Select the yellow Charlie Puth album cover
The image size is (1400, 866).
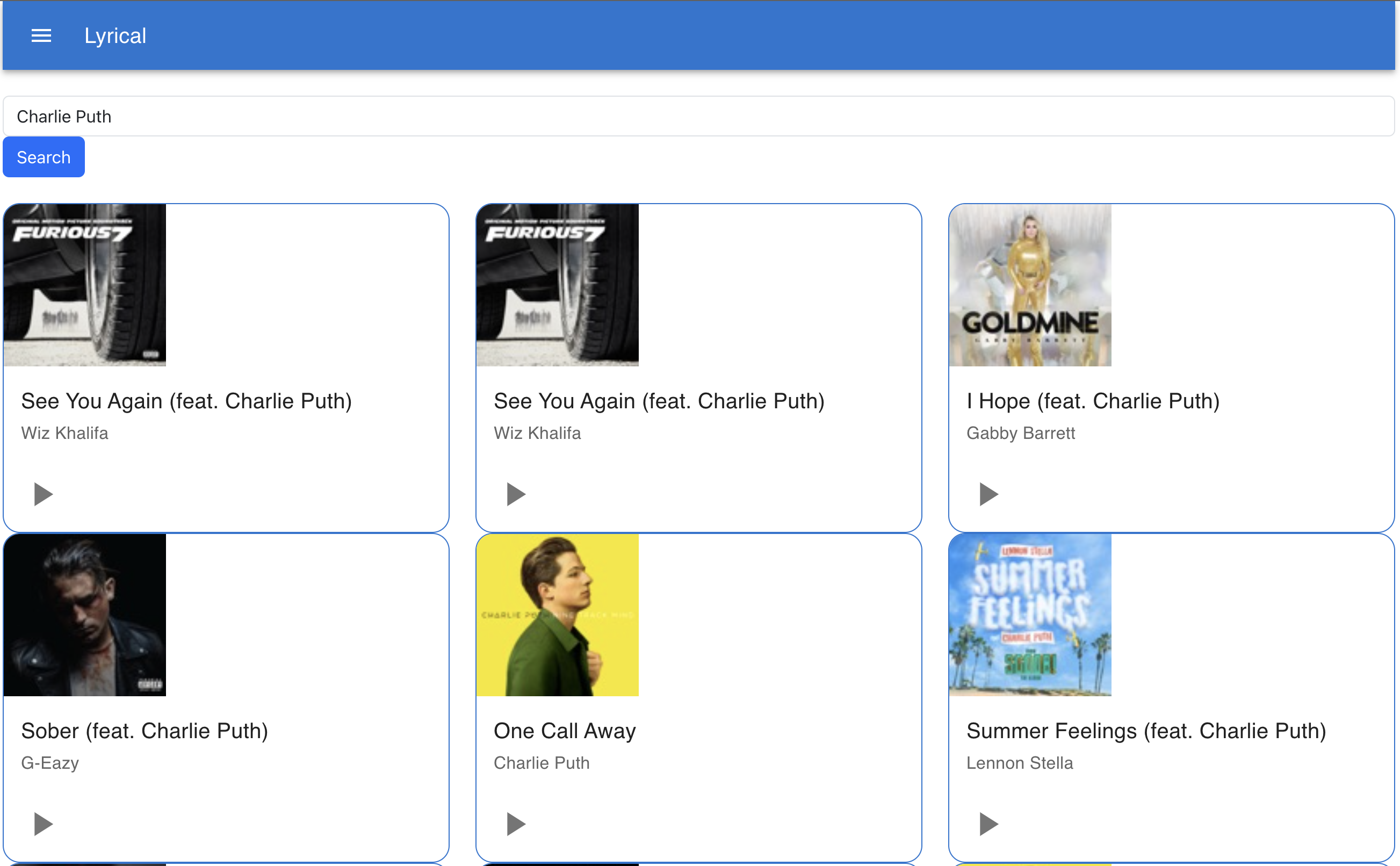click(557, 615)
